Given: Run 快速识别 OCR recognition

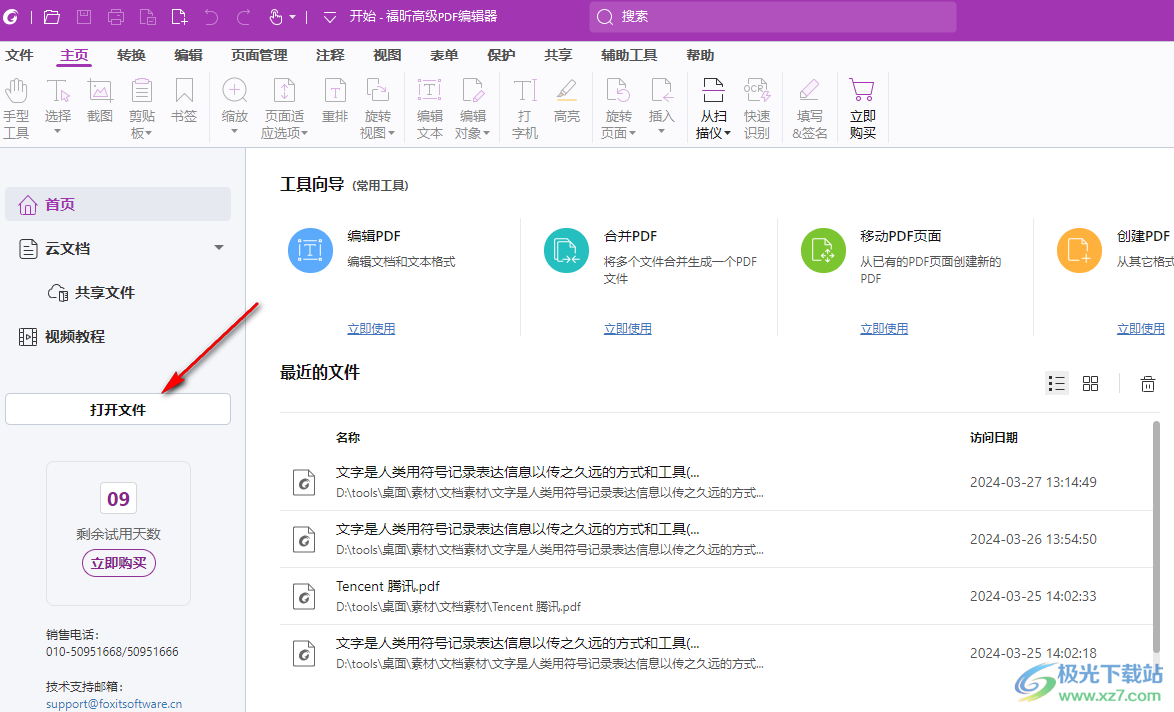Looking at the screenshot, I should pos(757,105).
